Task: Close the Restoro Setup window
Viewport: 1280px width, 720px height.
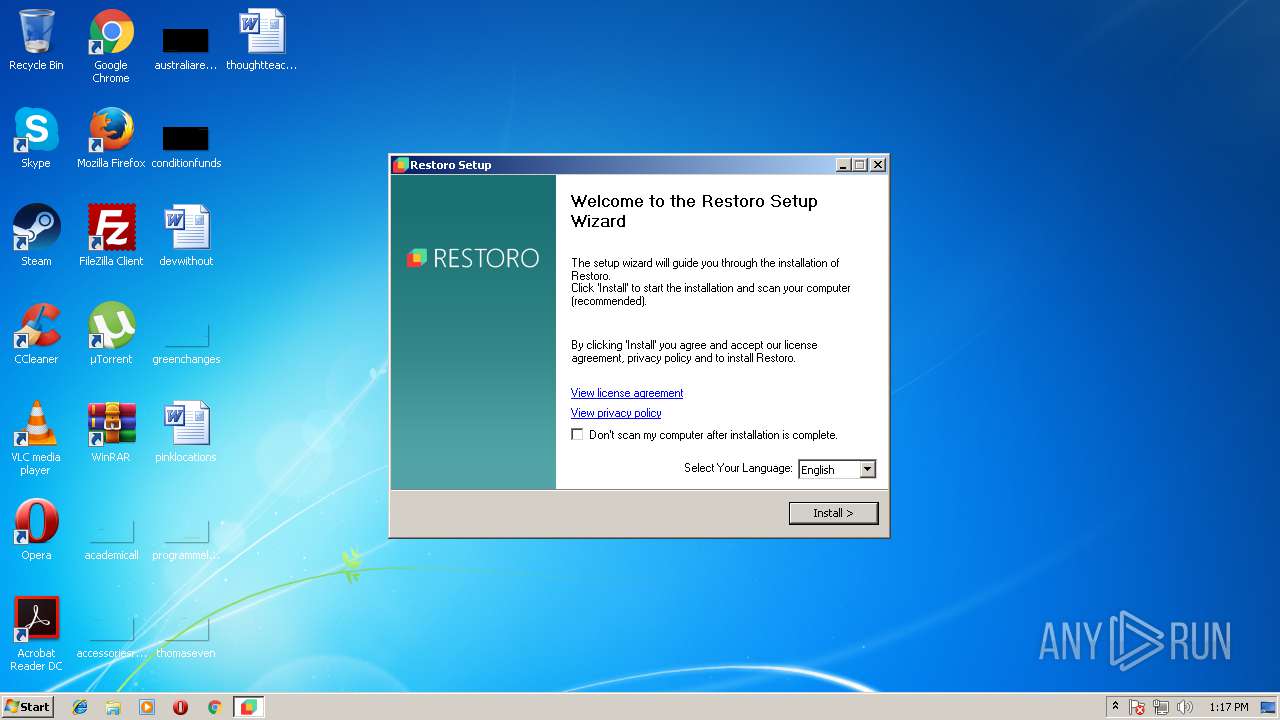Action: [878, 165]
